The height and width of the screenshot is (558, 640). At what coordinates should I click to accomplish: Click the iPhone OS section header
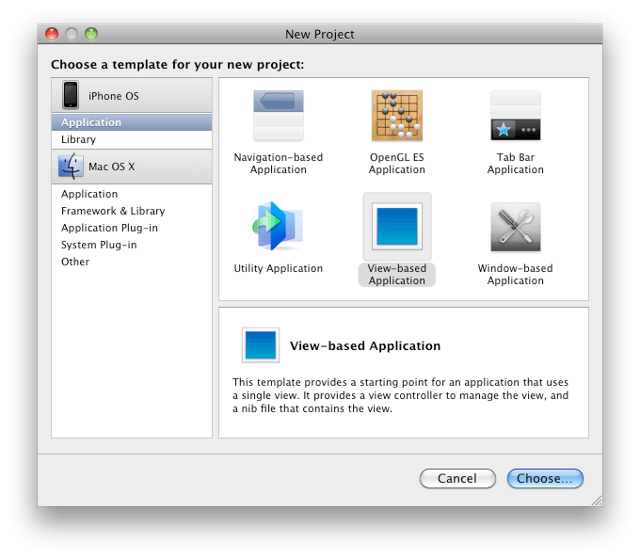pos(132,96)
